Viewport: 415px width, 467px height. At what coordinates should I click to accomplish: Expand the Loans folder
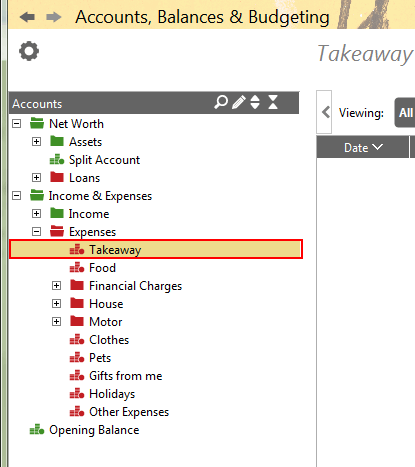coord(37,178)
